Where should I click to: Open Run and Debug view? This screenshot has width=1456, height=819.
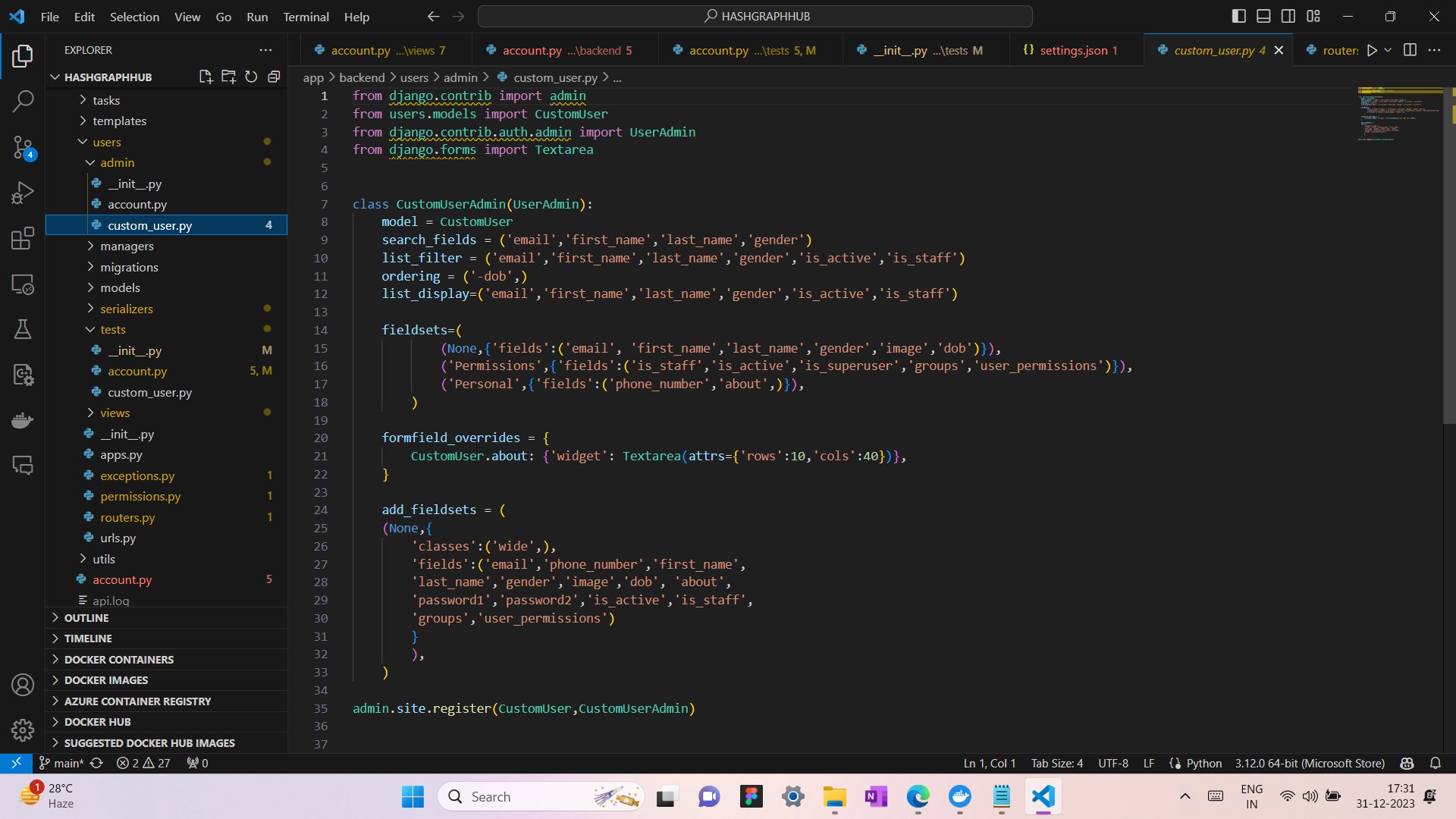pyautogui.click(x=23, y=193)
